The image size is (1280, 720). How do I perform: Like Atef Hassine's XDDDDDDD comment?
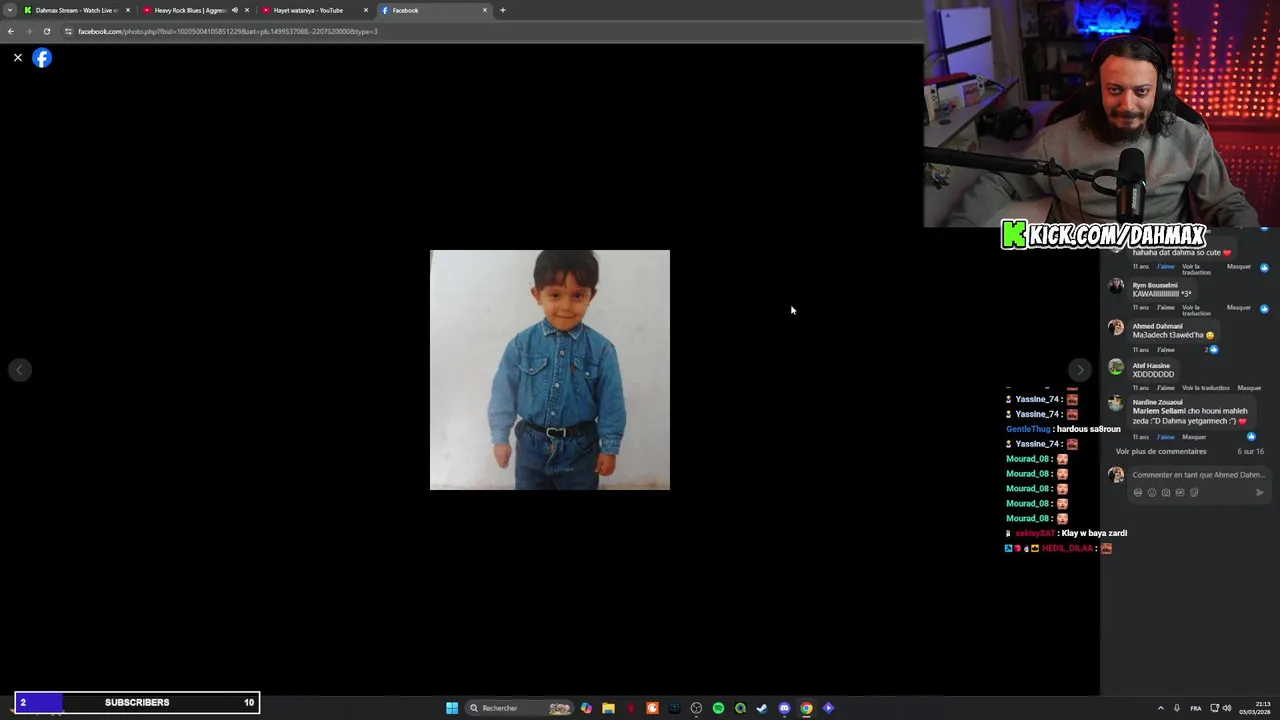[x=1165, y=388]
